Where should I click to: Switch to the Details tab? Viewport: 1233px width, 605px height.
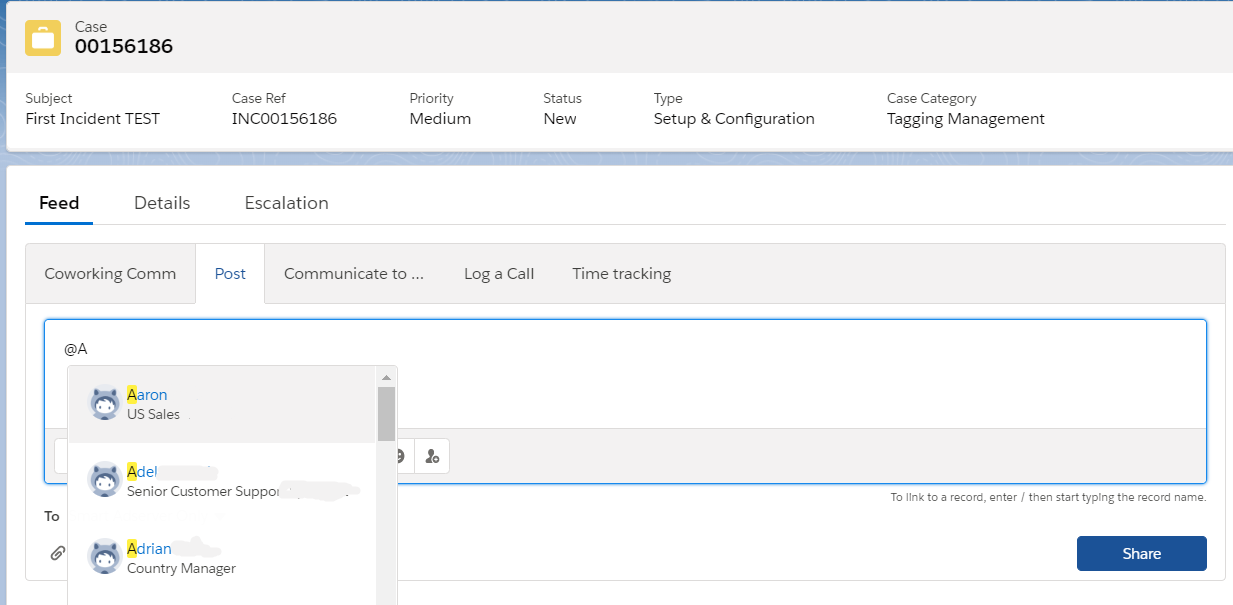[162, 203]
